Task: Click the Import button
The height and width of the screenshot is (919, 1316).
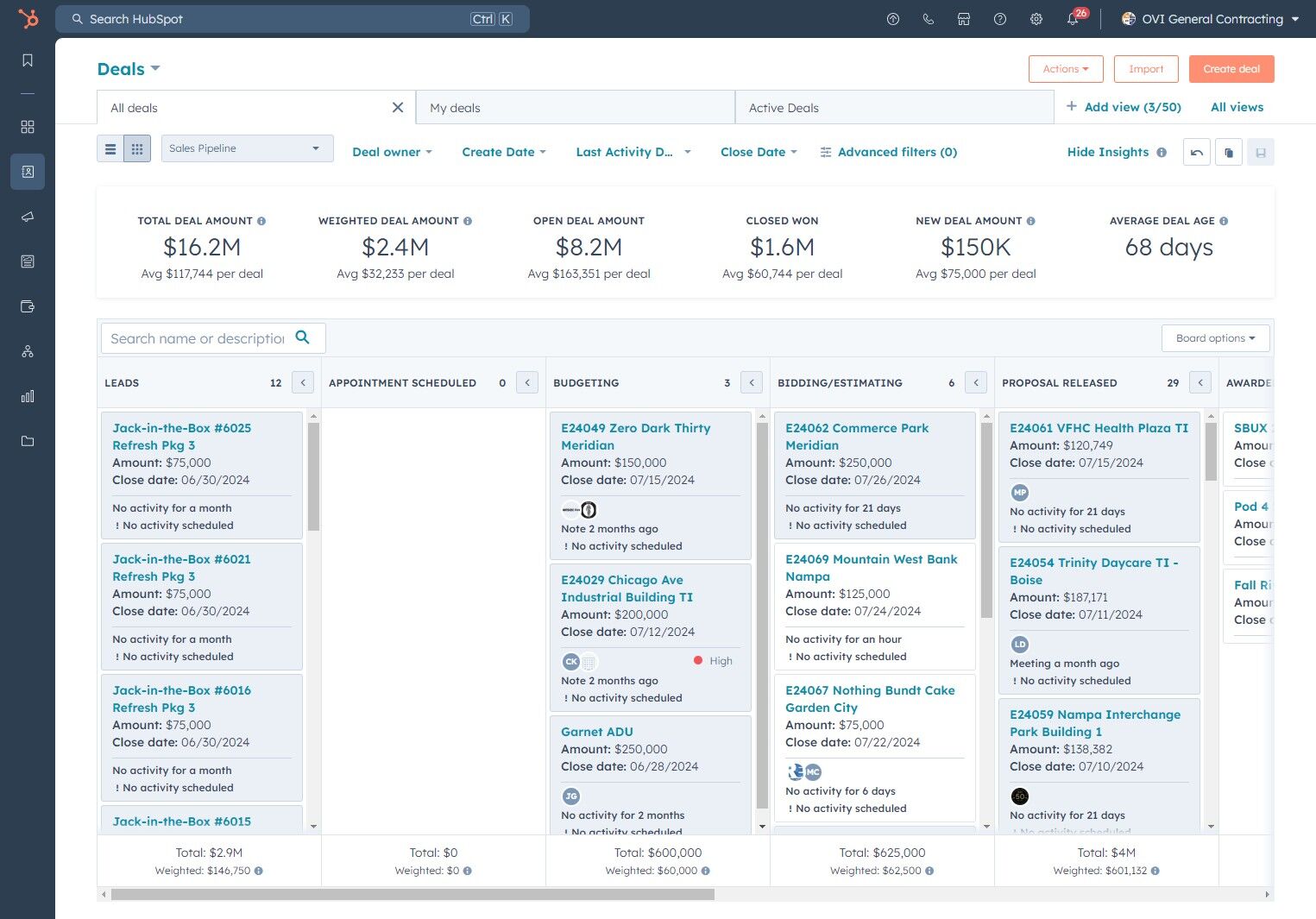Action: pos(1146,69)
